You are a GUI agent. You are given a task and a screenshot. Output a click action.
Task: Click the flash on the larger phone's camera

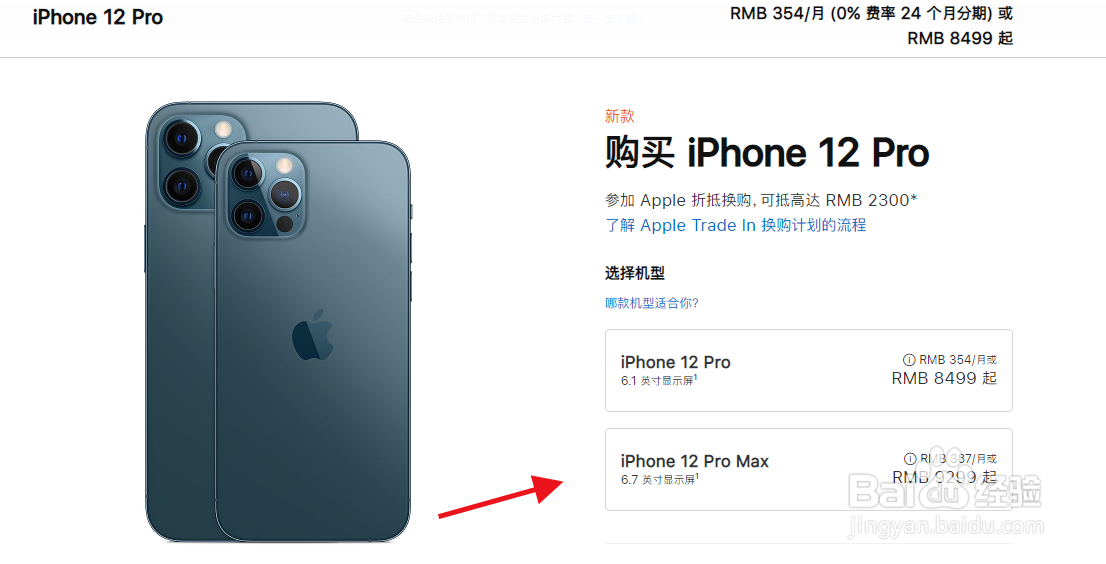click(224, 129)
